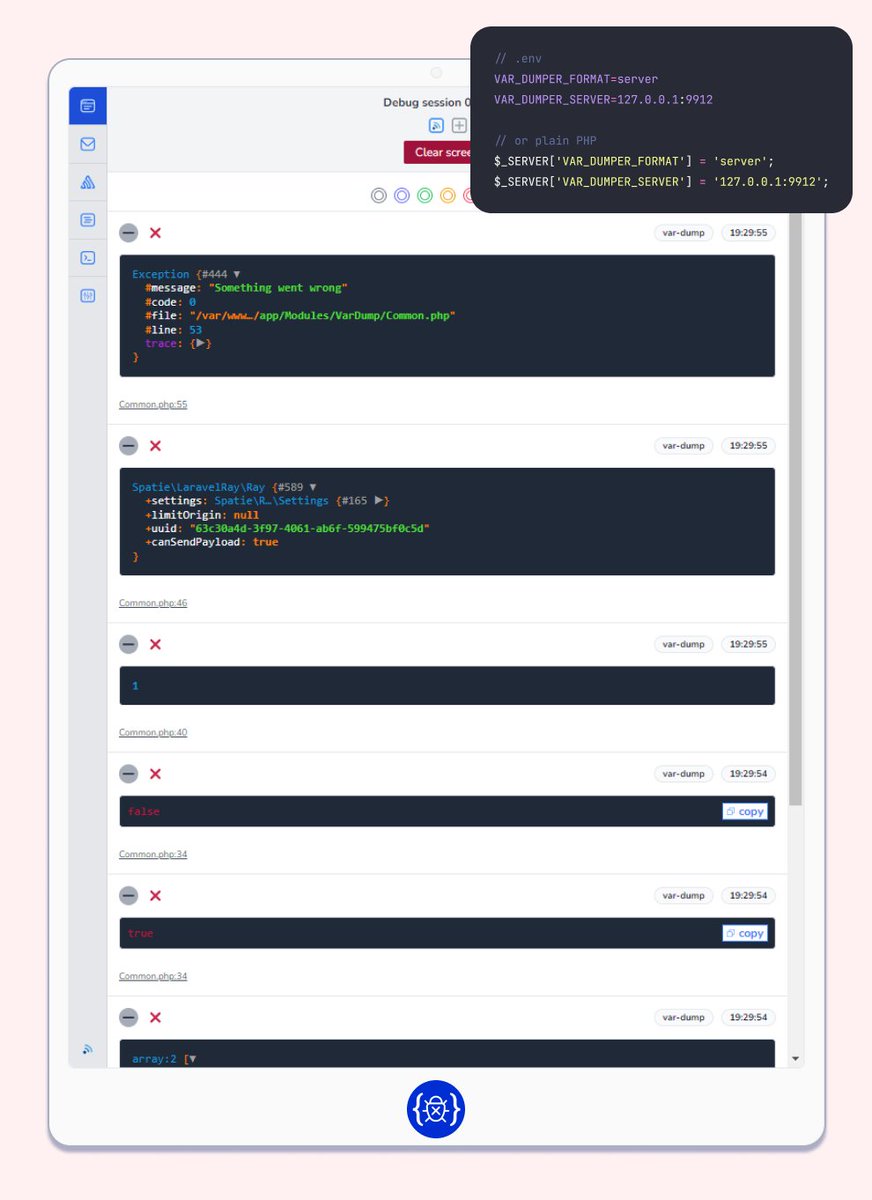This screenshot has height=1200, width=872.
Task: Click the "Something went wrong" message string
Action: (277, 288)
